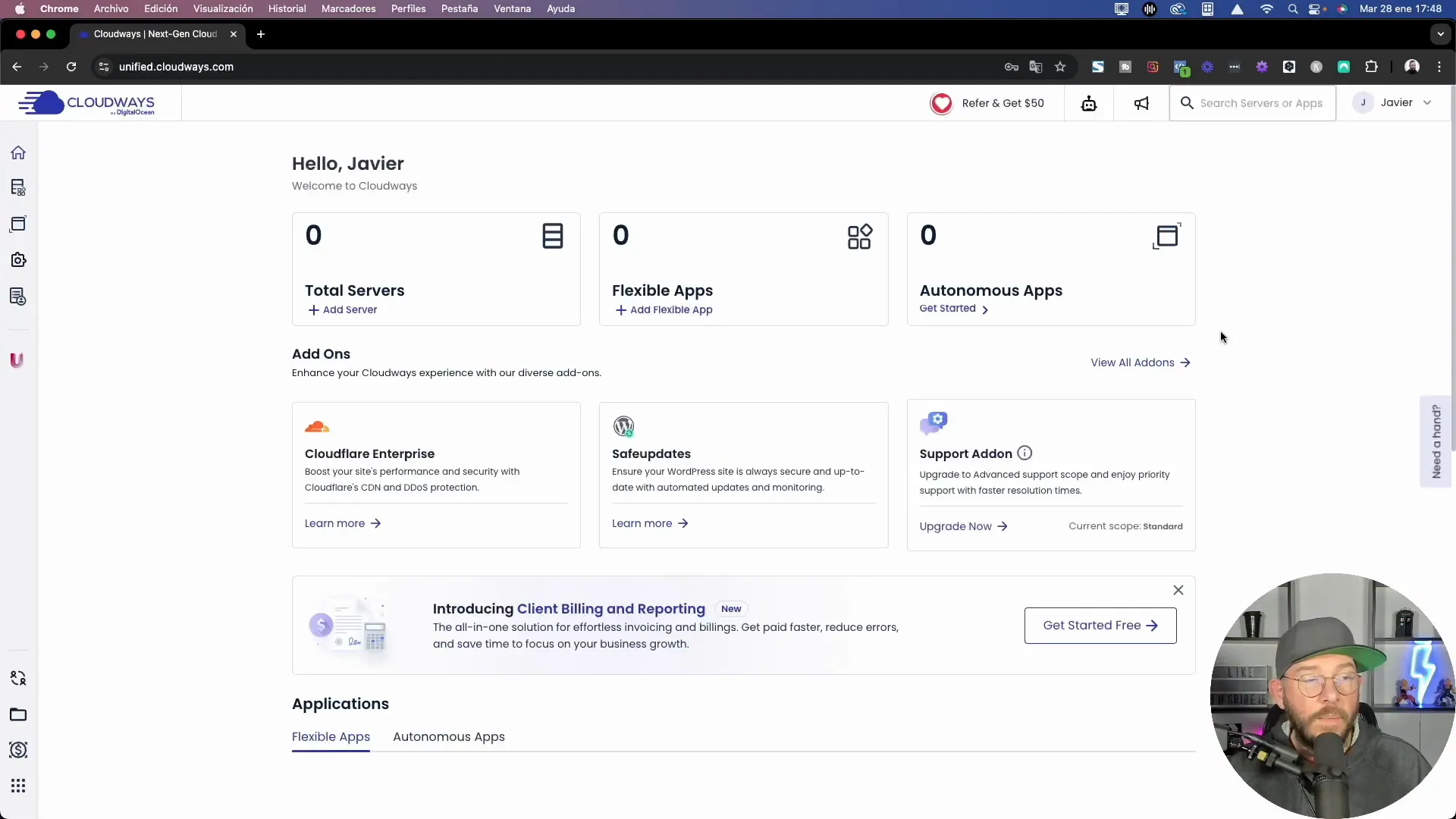
Task: Click the magenta U icon in sidebar
Action: [x=17, y=360]
